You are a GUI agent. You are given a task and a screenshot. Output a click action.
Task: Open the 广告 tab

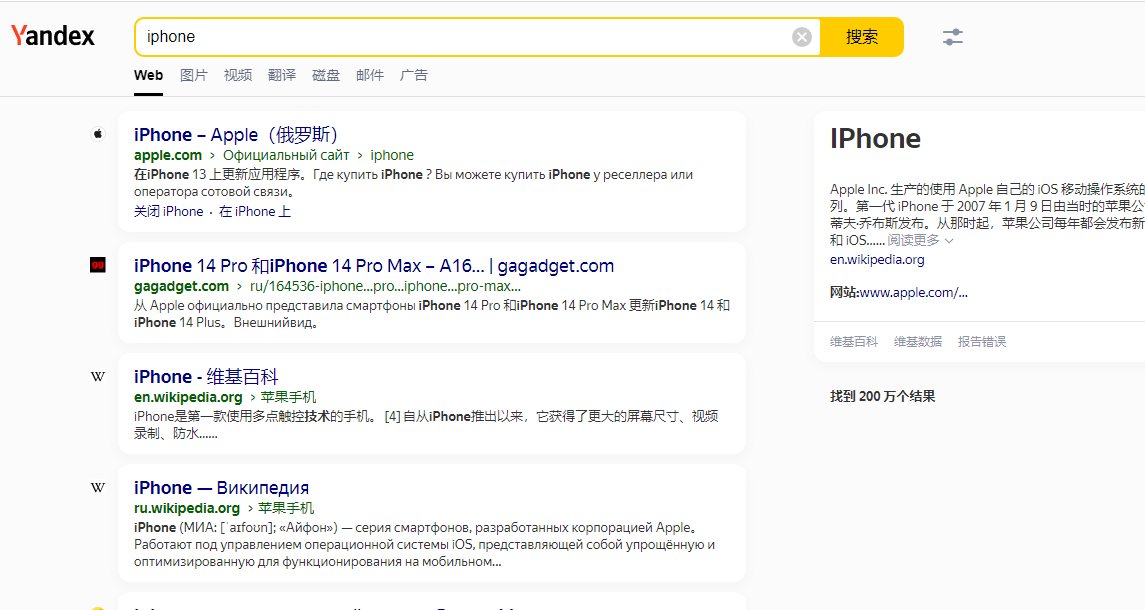point(414,75)
